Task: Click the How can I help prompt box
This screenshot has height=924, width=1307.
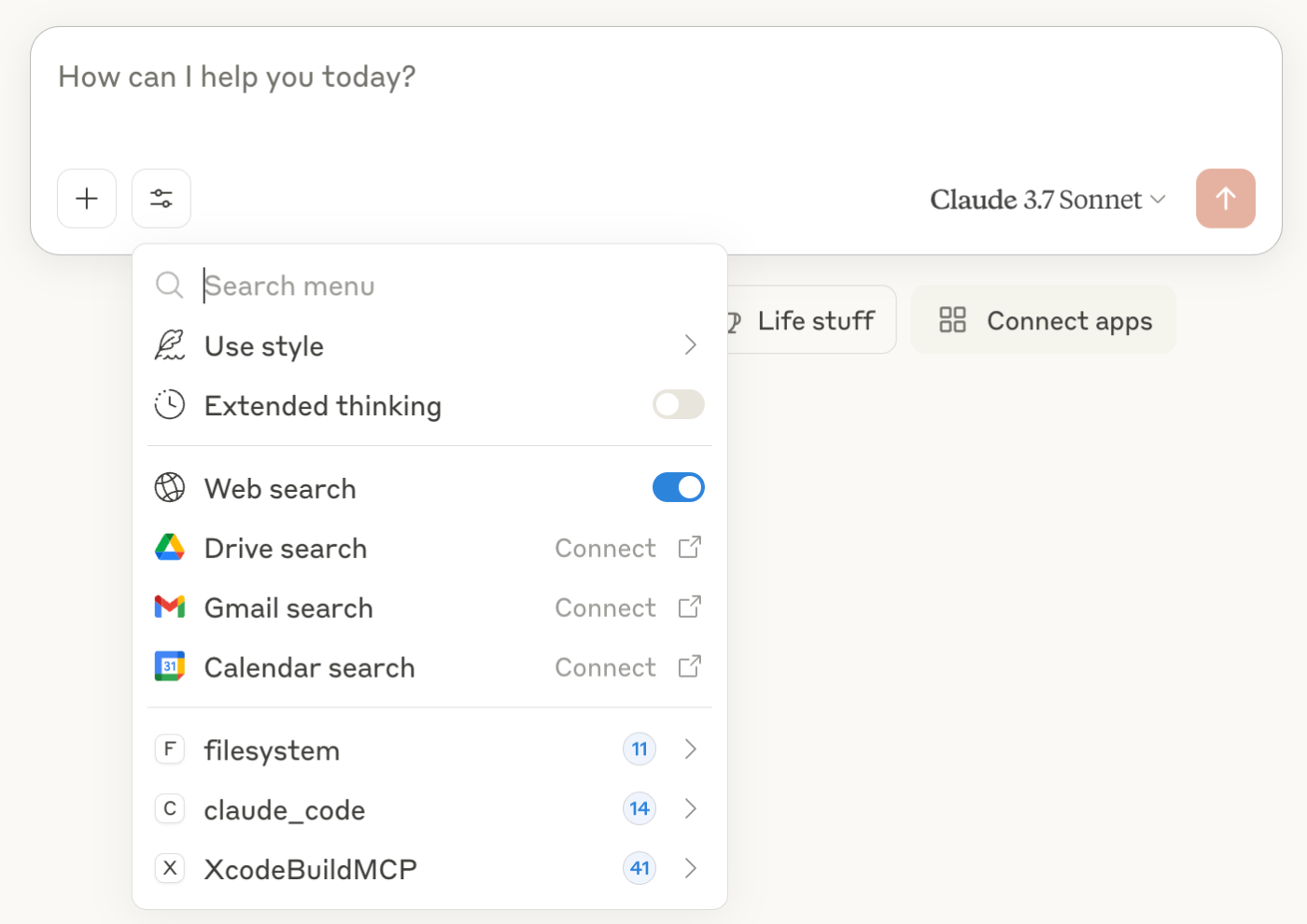Action: (656, 77)
